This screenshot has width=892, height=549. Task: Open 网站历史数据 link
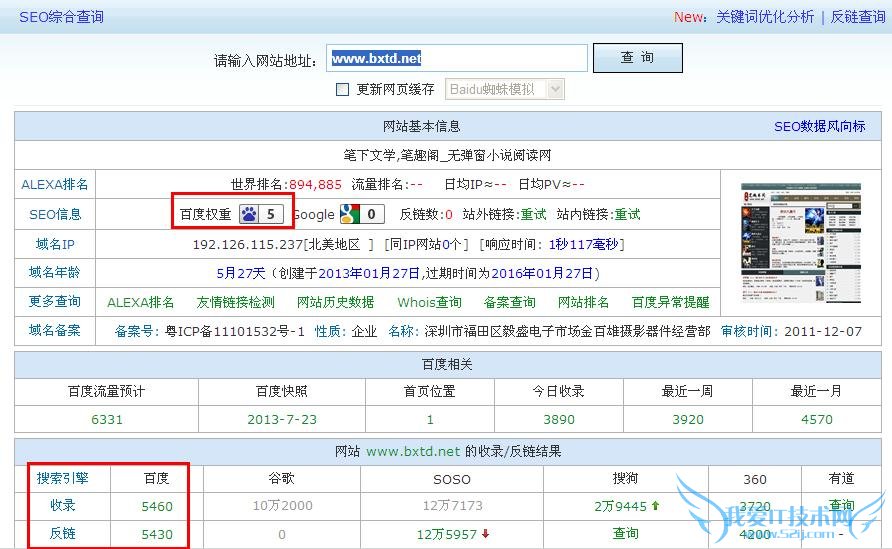(x=336, y=302)
